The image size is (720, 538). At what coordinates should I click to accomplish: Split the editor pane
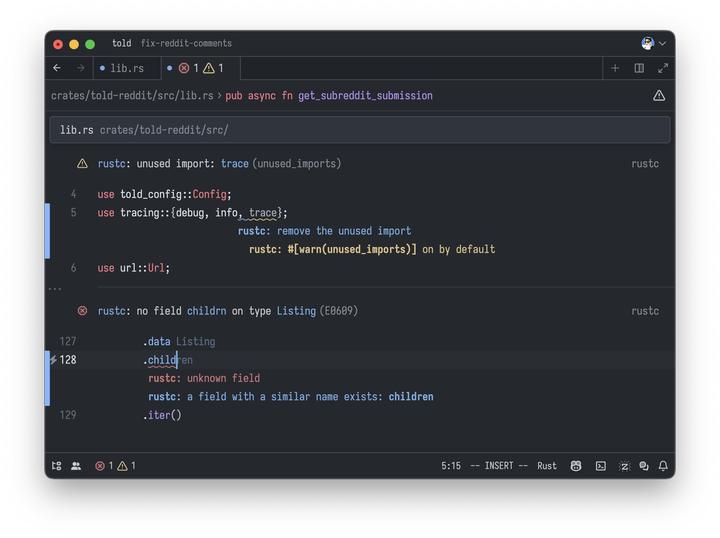tap(639, 68)
